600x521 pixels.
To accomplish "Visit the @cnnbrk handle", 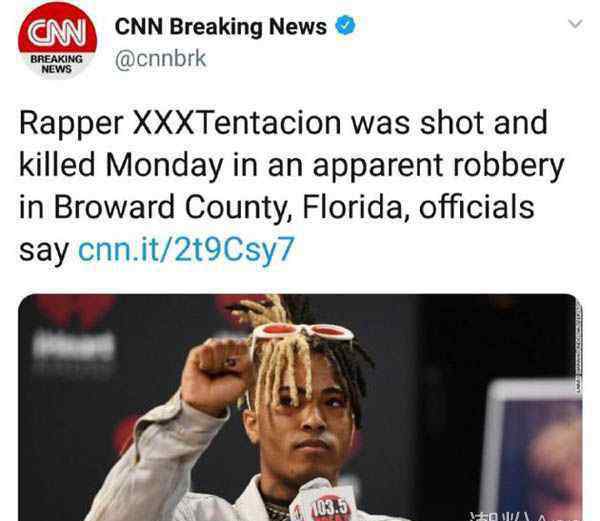I will 160,59.
